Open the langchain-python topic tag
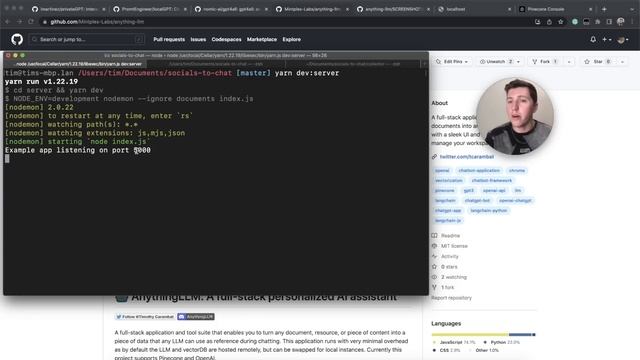The image size is (640, 360). [x=489, y=211]
